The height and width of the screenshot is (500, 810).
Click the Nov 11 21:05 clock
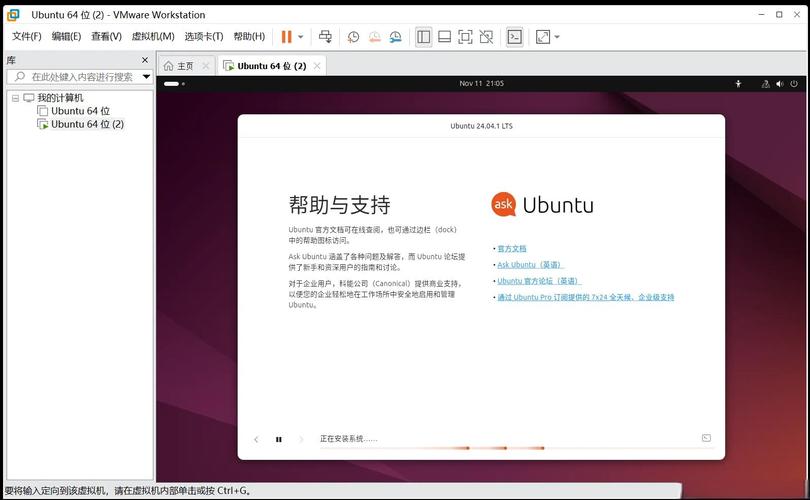click(481, 83)
